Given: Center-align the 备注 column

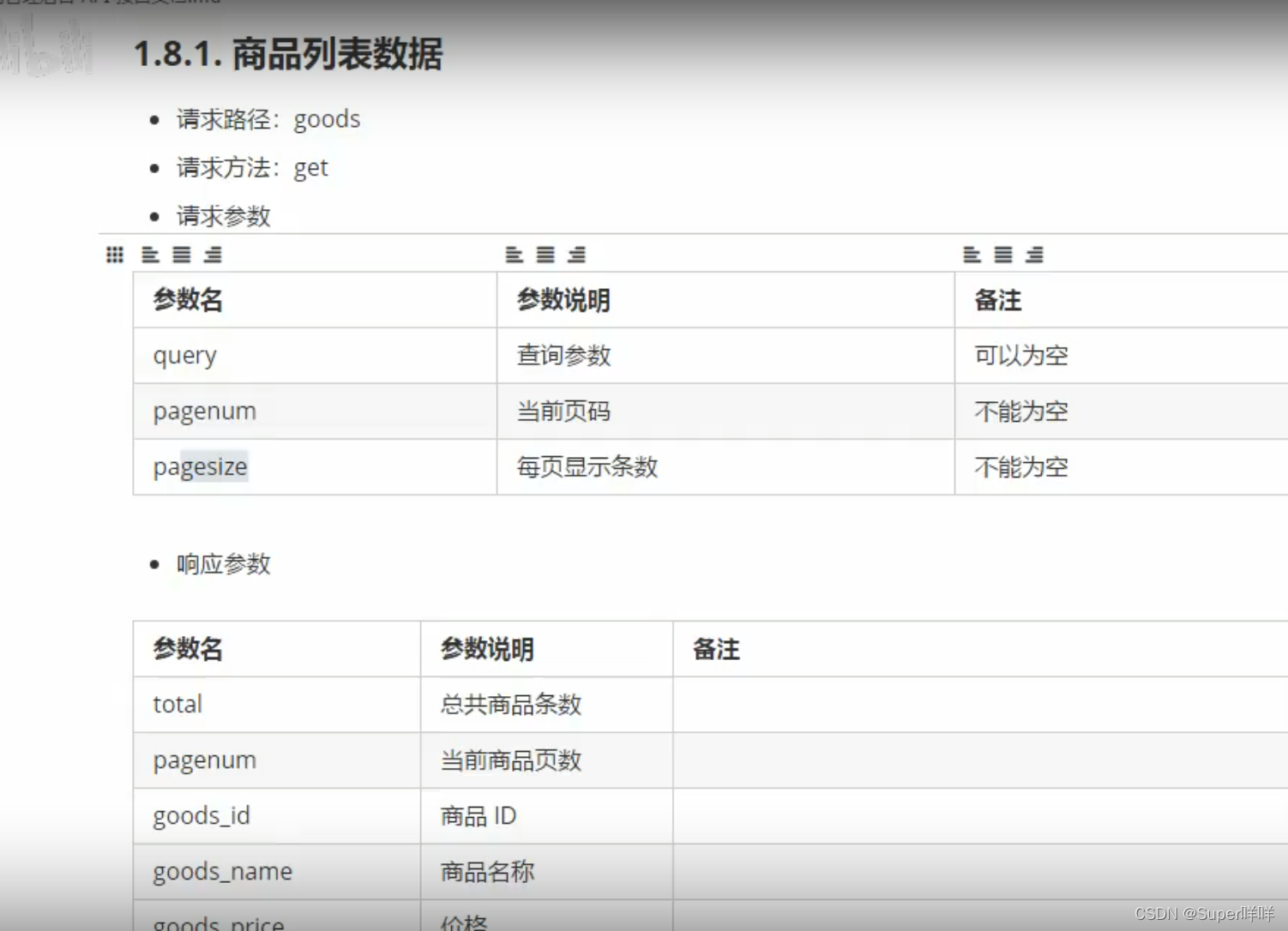Looking at the screenshot, I should (x=1003, y=254).
